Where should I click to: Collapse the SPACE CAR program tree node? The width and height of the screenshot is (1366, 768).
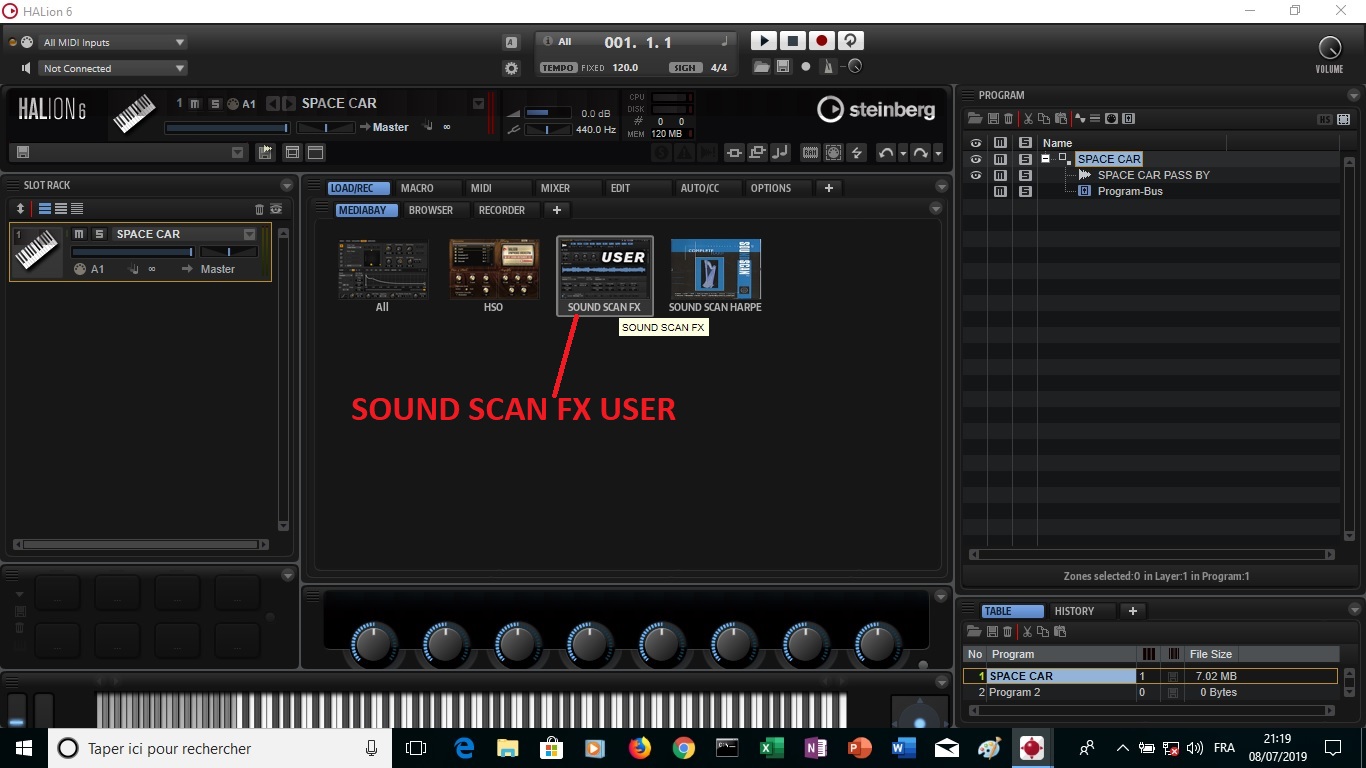1045,159
